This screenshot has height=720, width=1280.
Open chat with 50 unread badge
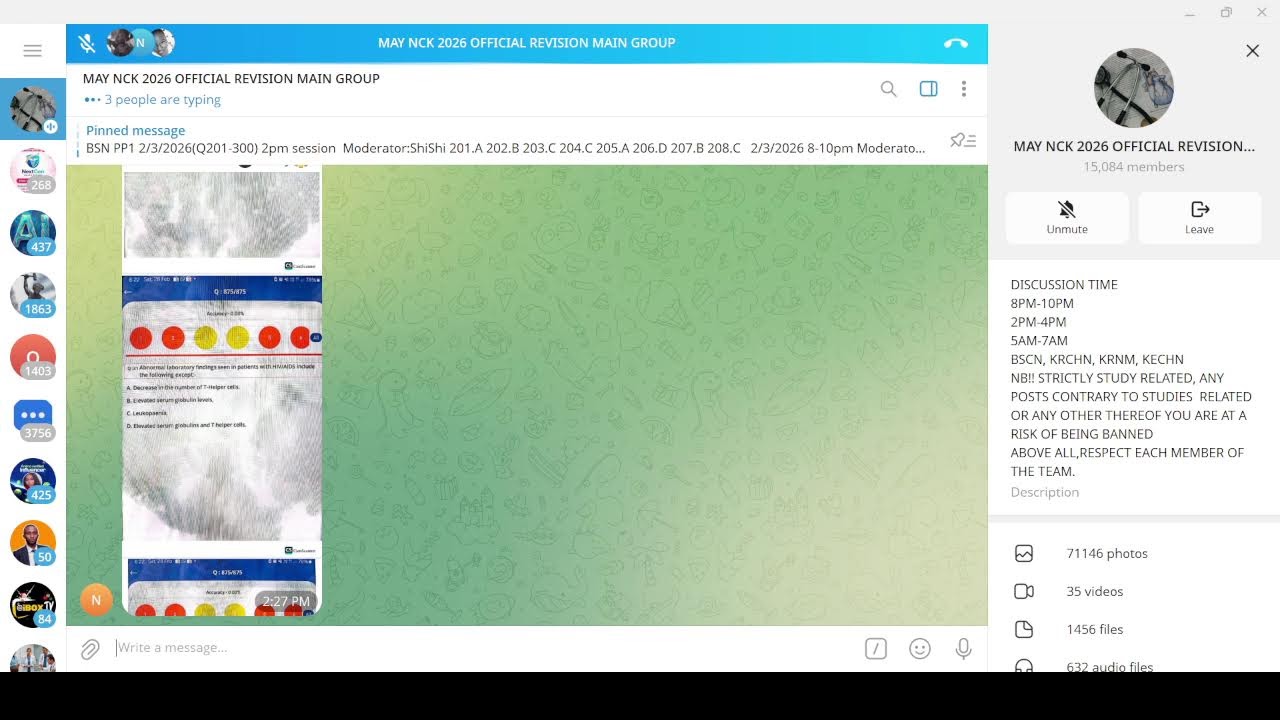coord(33,543)
